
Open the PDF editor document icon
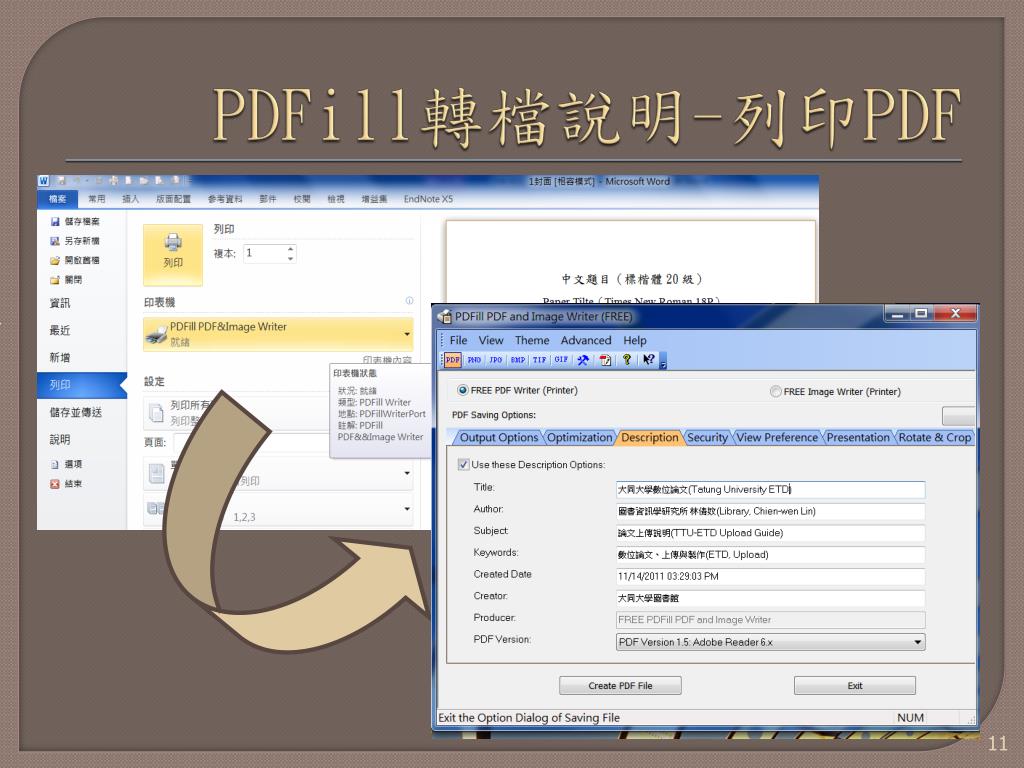605,360
